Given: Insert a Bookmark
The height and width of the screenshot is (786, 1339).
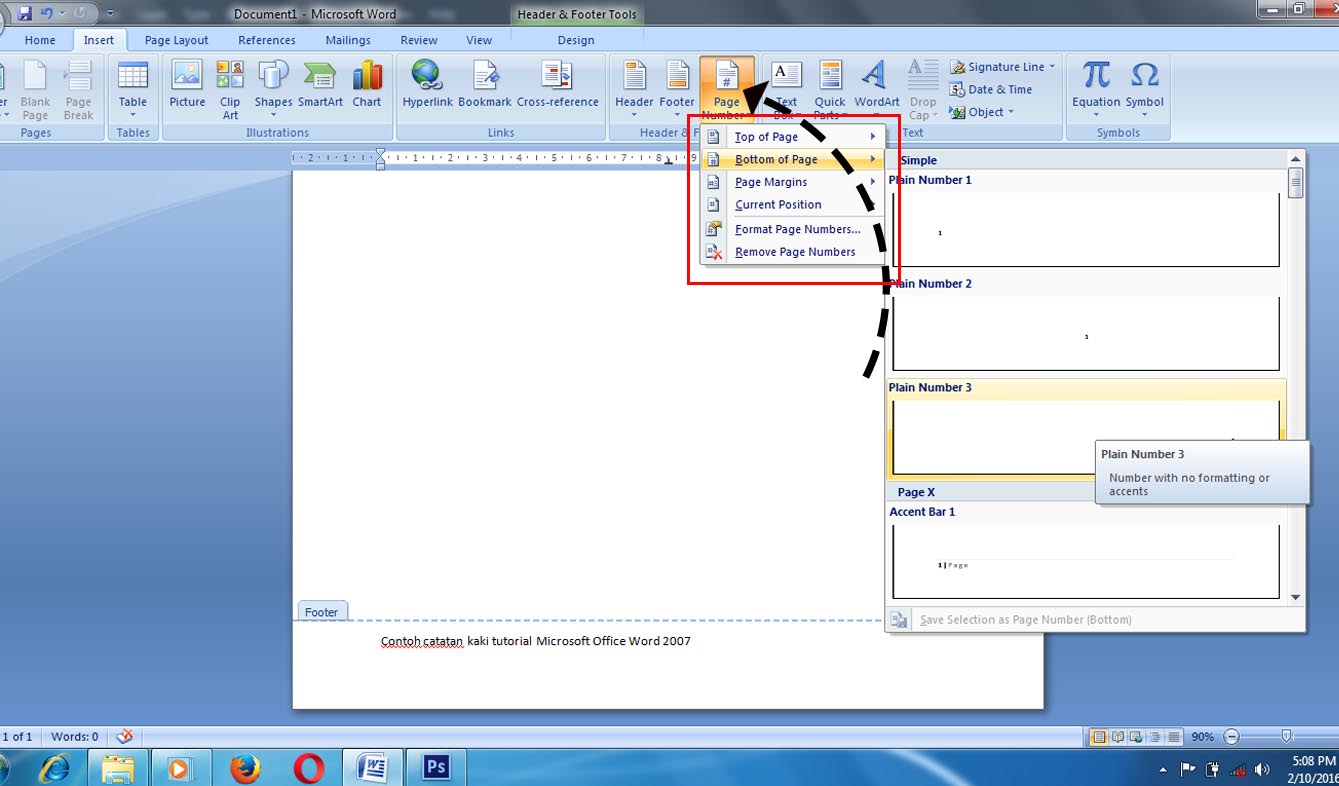Looking at the screenshot, I should (x=486, y=85).
